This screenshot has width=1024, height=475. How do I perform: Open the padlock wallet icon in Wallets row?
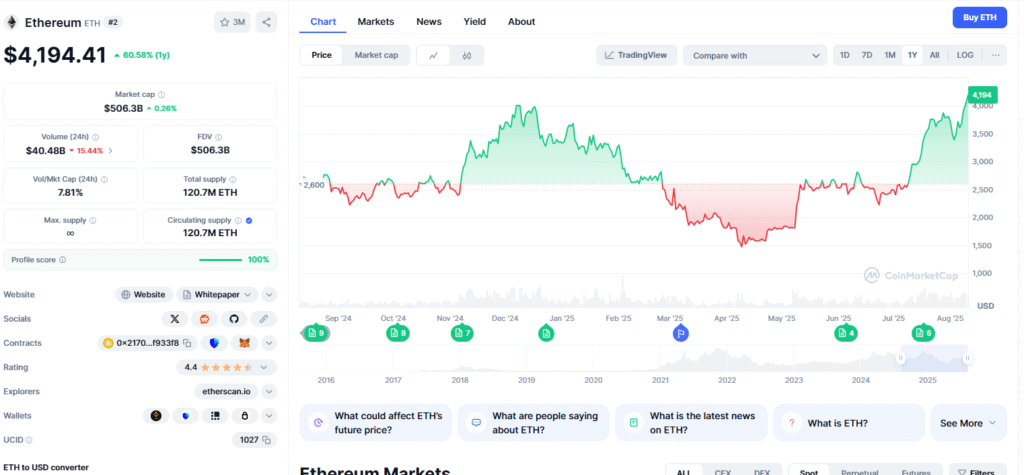pyautogui.click(x=245, y=416)
